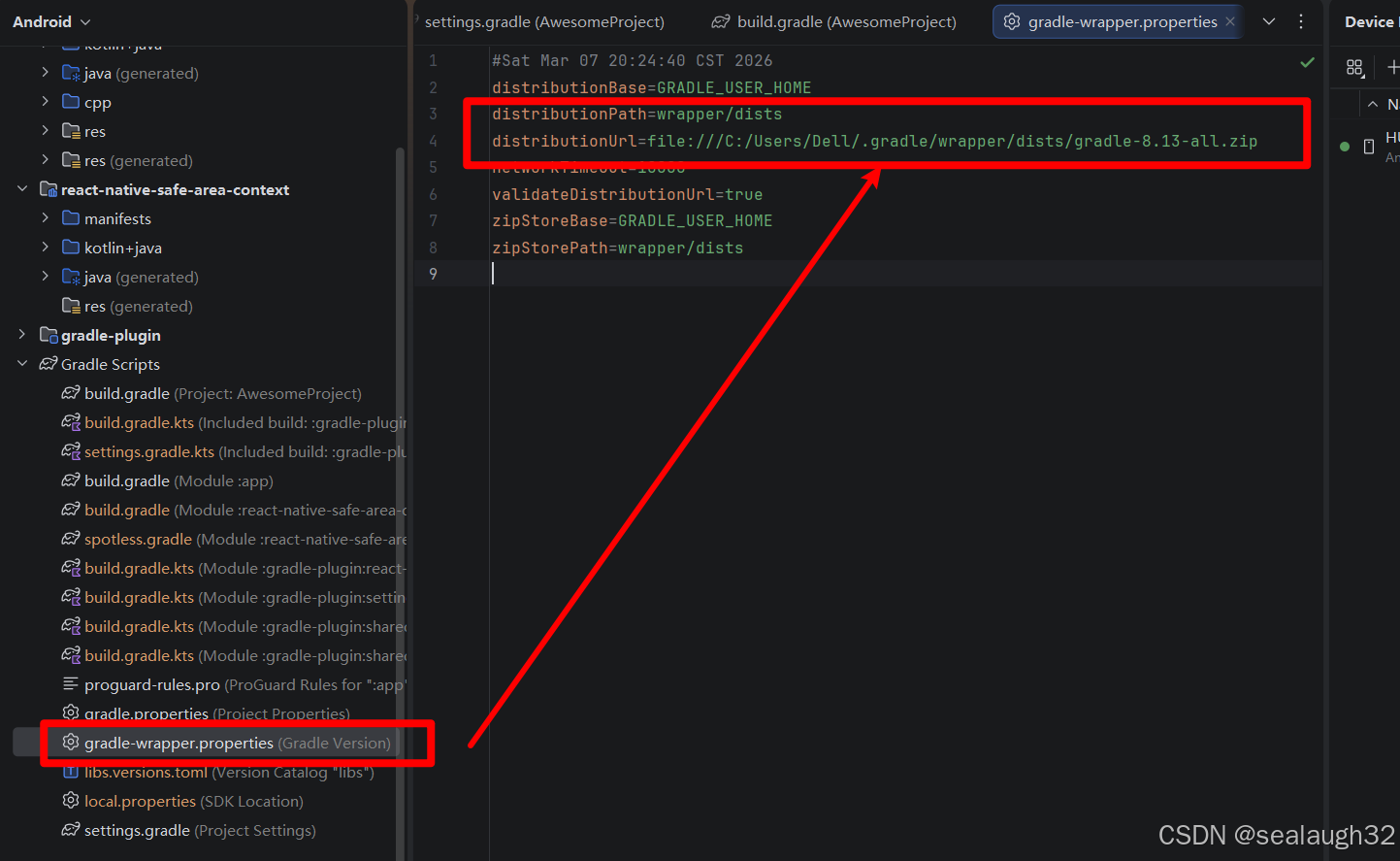This screenshot has height=861, width=1400.
Task: Click the libs.versions.toml file icon
Action: 71,772
